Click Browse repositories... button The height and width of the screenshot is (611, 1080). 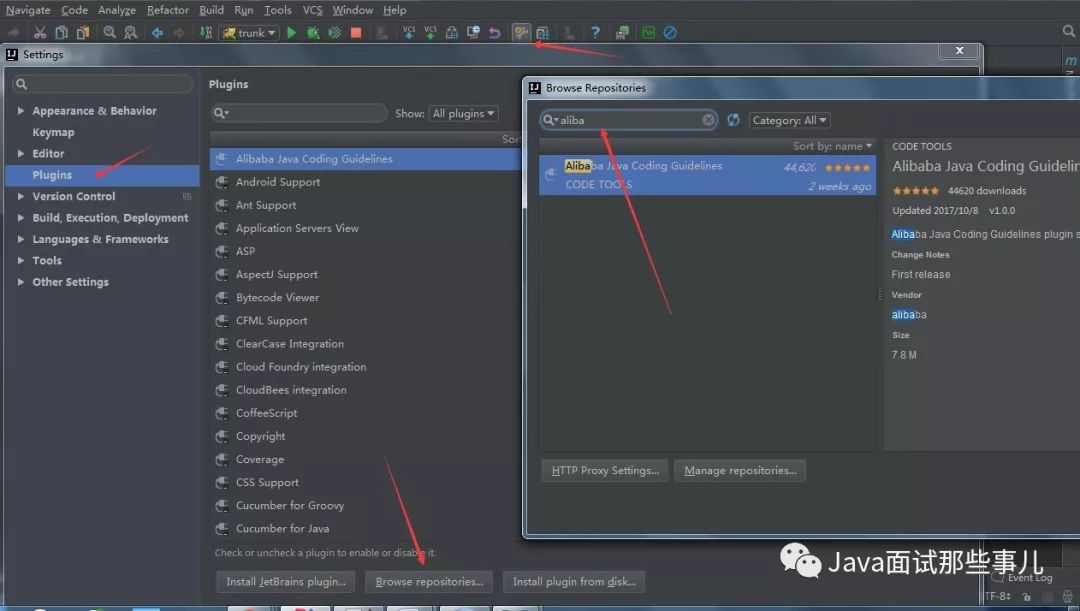[429, 581]
